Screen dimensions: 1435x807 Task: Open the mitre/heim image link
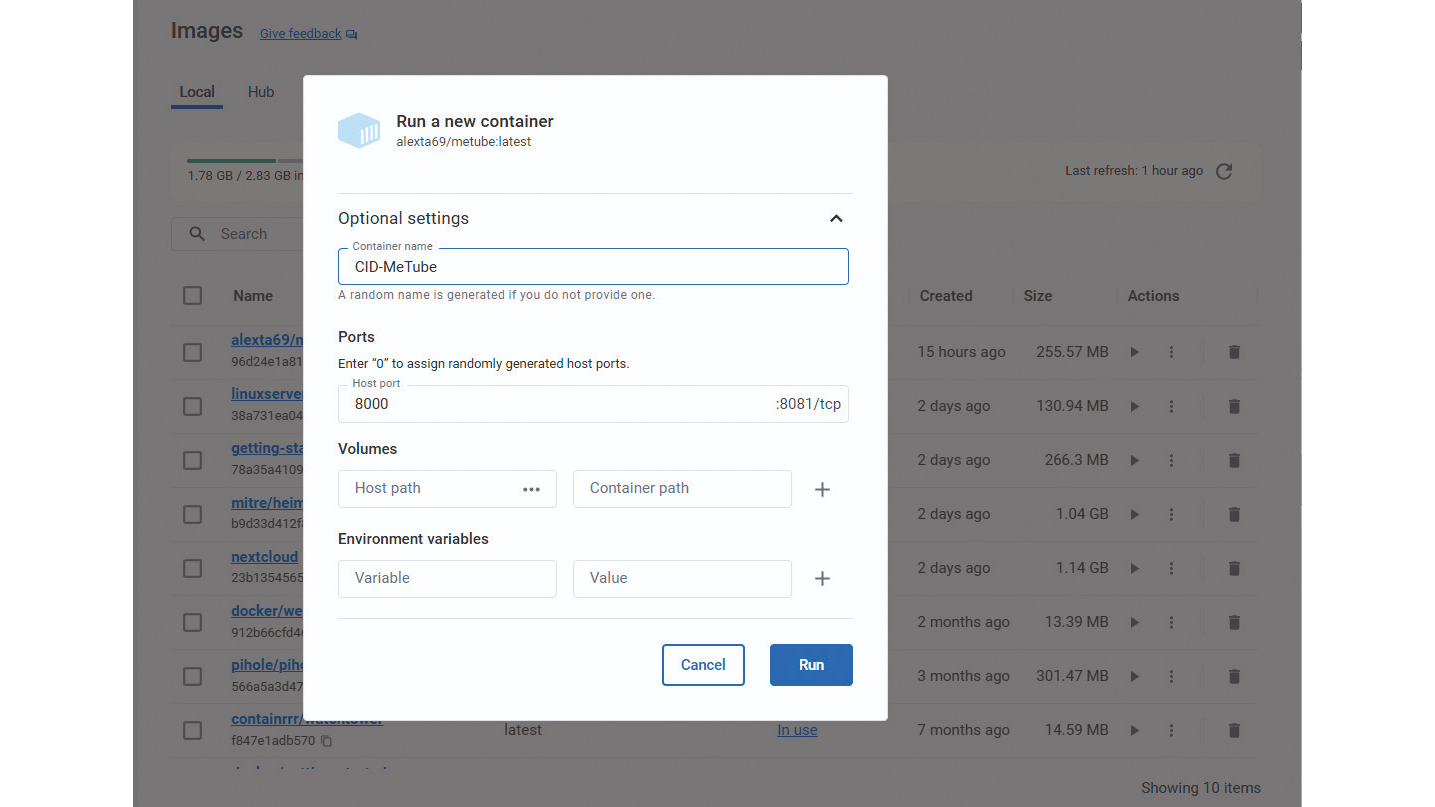[267, 502]
